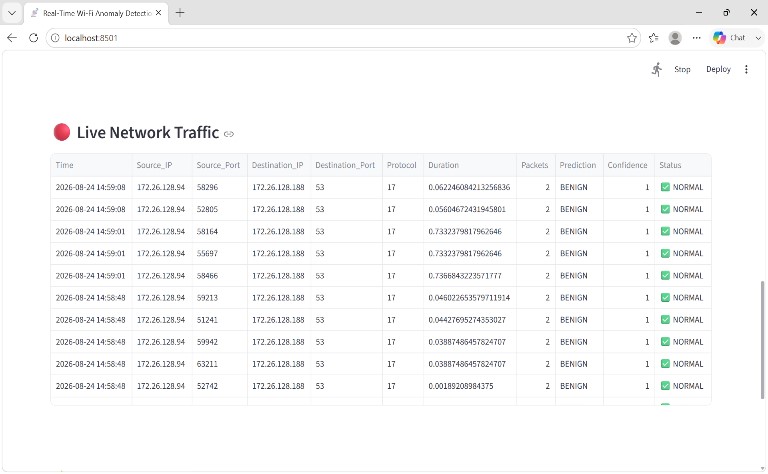Select source port cell 58296
Image resolution: width=768 pixels, height=474 pixels.
pos(219,187)
